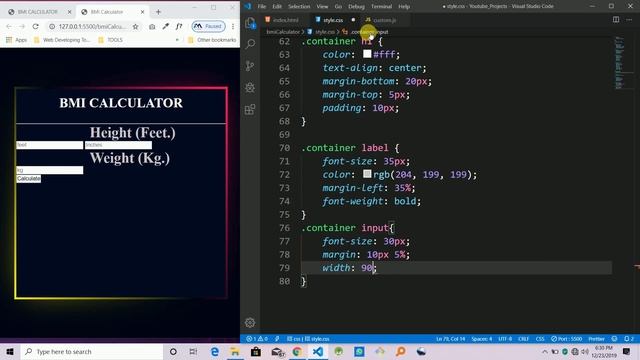Go forward in Chrome
640x360 pixels.
(x=22, y=26)
